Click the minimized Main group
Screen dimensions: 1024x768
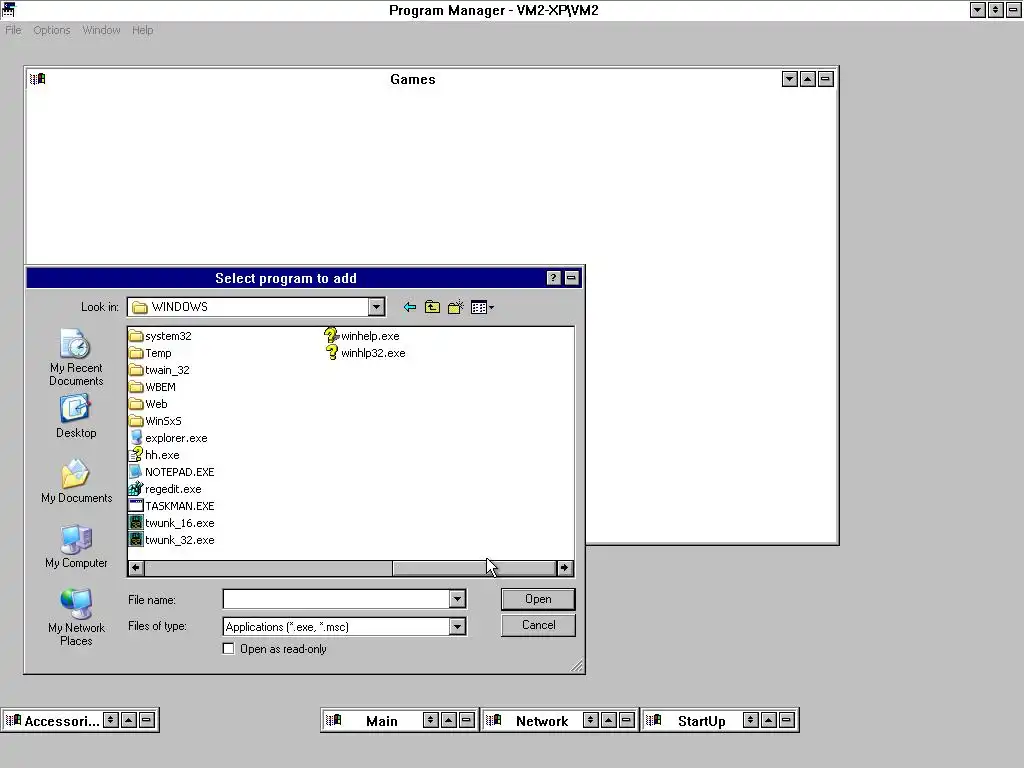[x=400, y=720]
